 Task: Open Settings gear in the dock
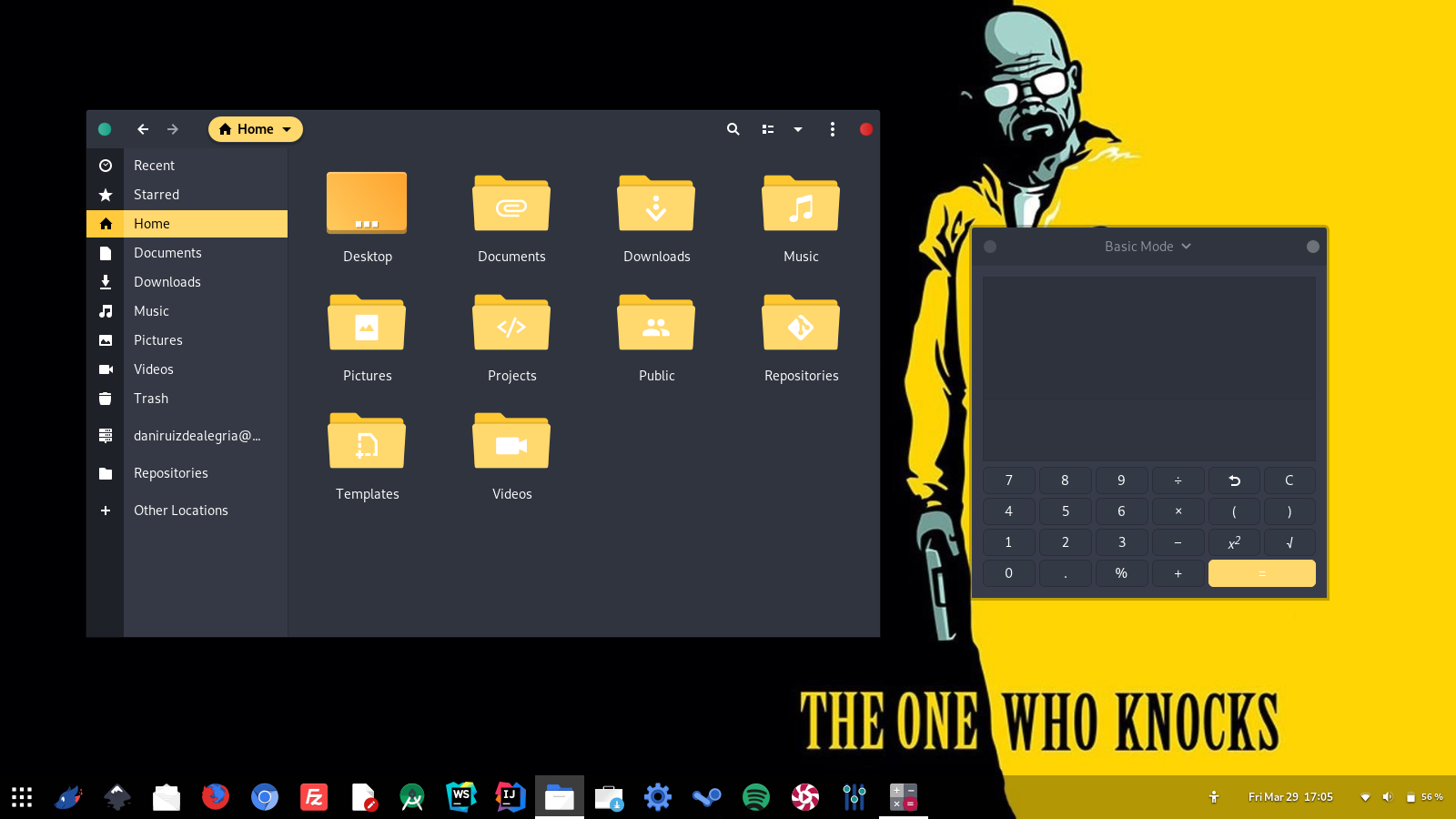click(658, 797)
